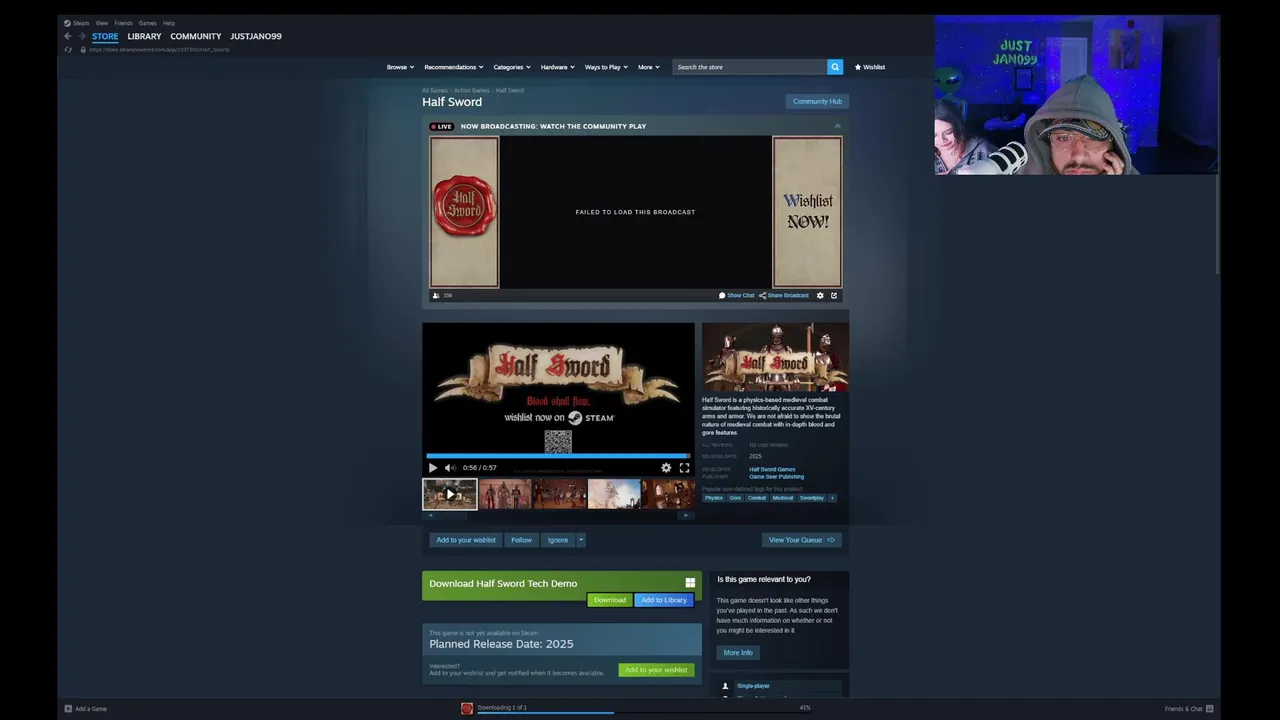Open Ways to Play dropdown

click(x=607, y=67)
